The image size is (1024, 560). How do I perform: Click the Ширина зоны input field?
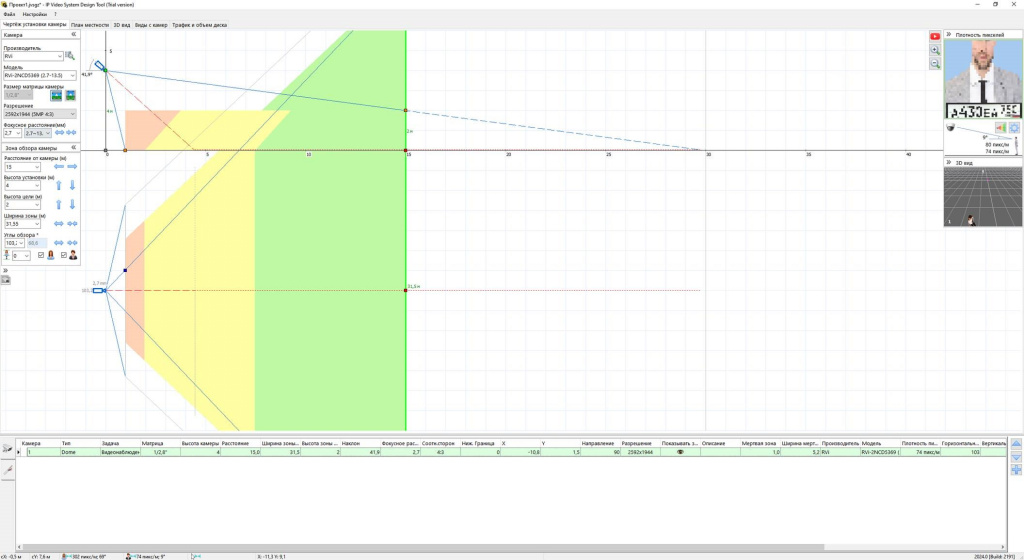coord(19,223)
